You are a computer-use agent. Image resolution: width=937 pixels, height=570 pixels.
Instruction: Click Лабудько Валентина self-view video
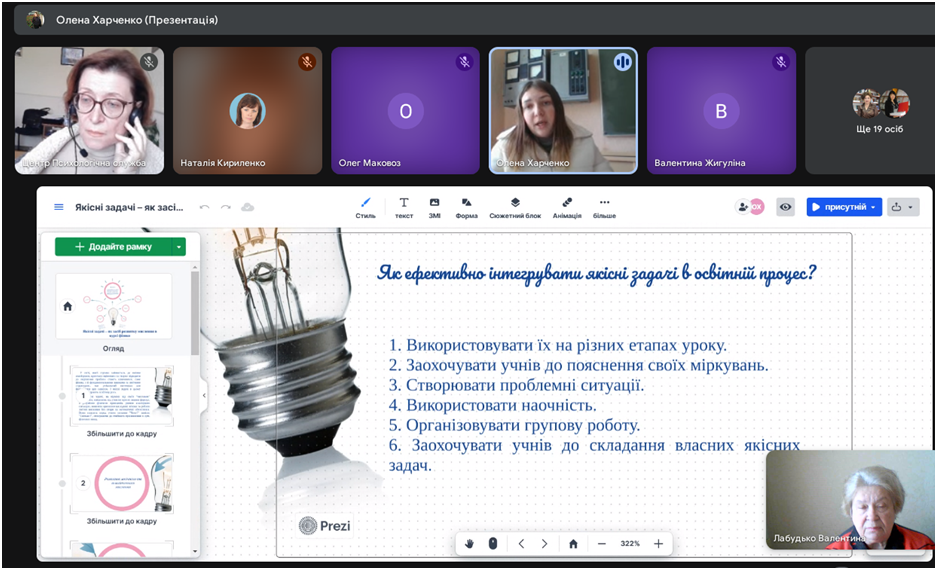point(850,500)
